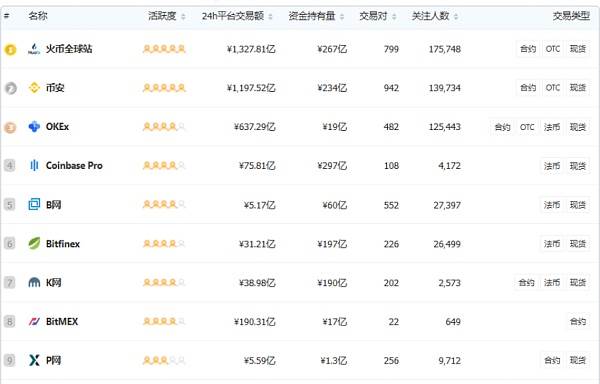Viewport: 600px width, 384px height.
Task: Click the K网 arch logo icon
Action: tap(34, 283)
